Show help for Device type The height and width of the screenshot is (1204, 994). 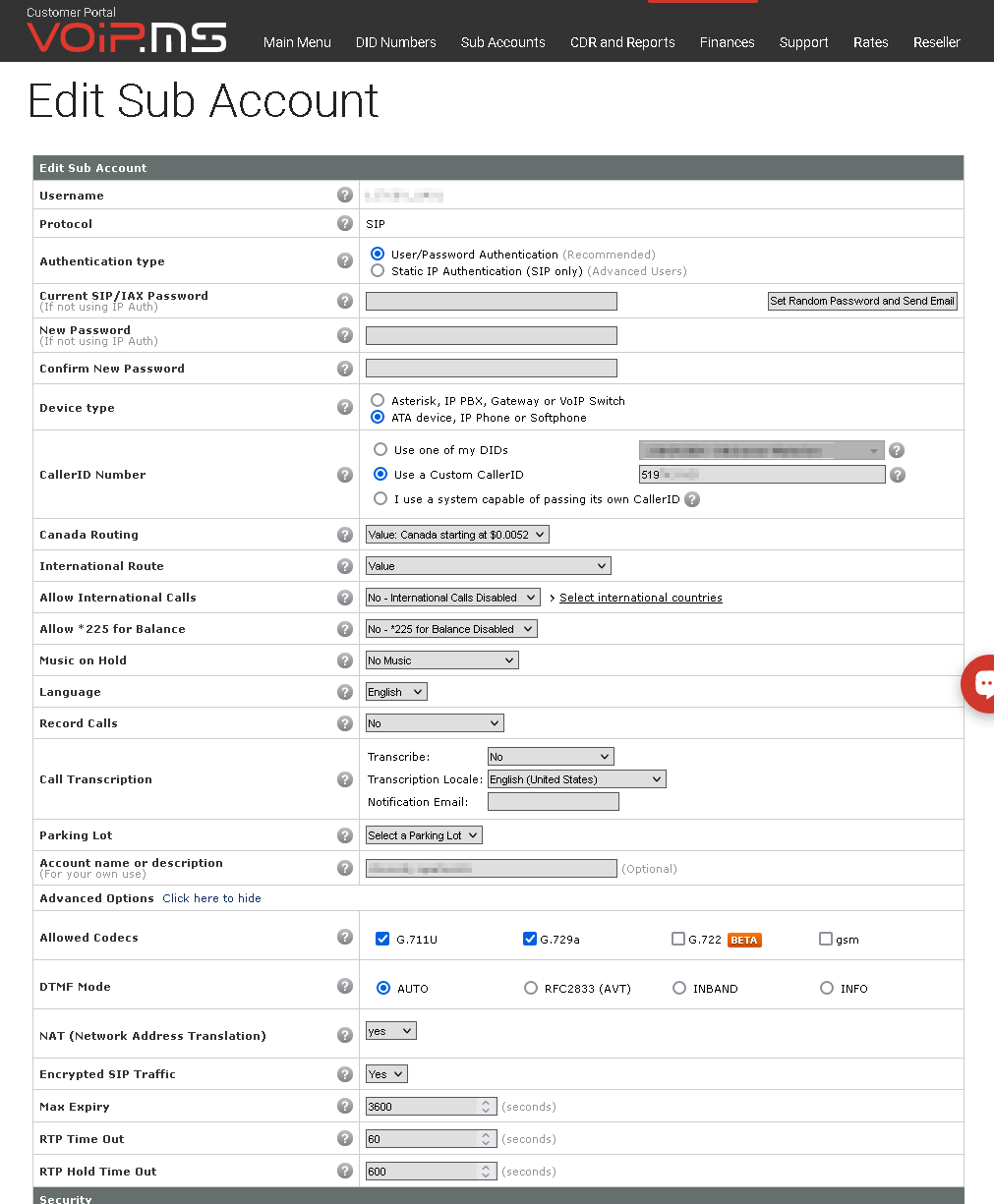coord(344,407)
